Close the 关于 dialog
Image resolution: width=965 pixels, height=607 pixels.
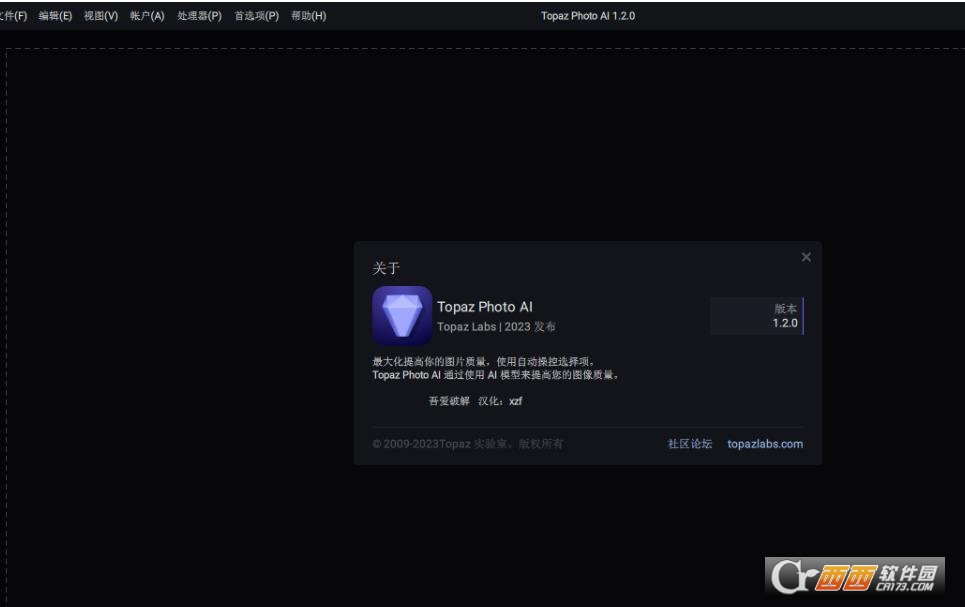point(806,257)
